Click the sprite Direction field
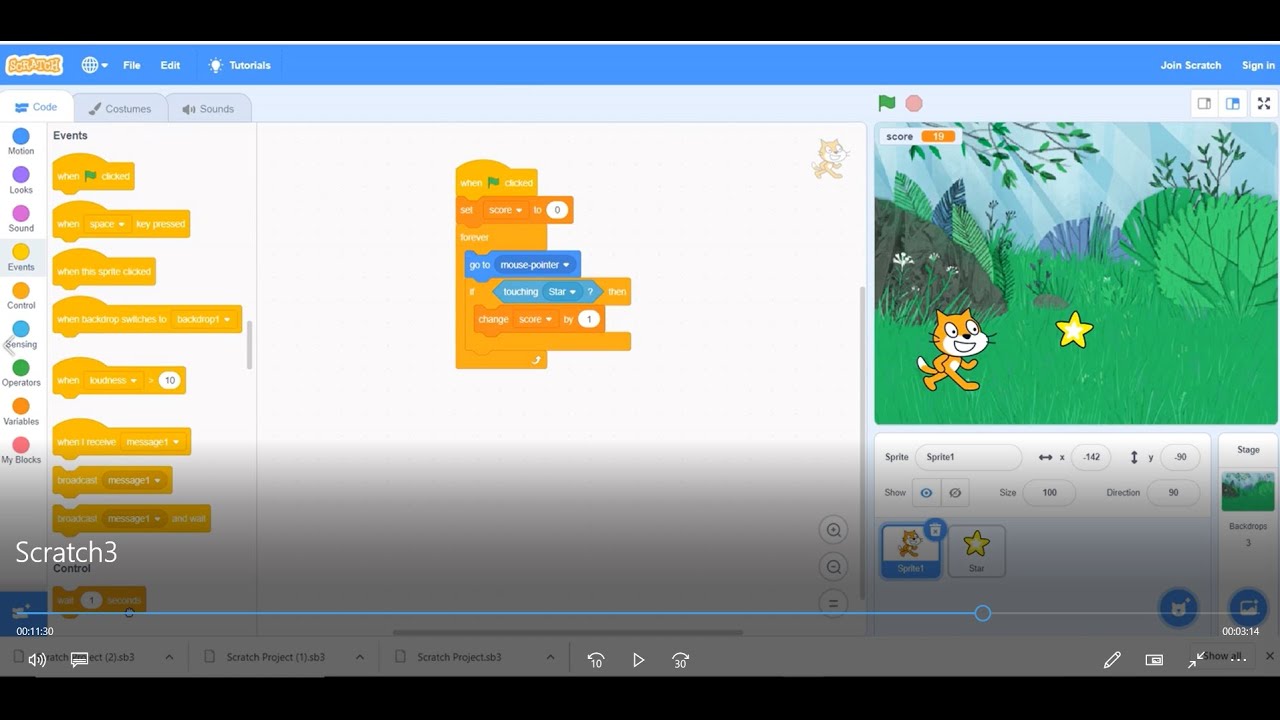Viewport: 1280px width, 720px height. [x=1173, y=492]
